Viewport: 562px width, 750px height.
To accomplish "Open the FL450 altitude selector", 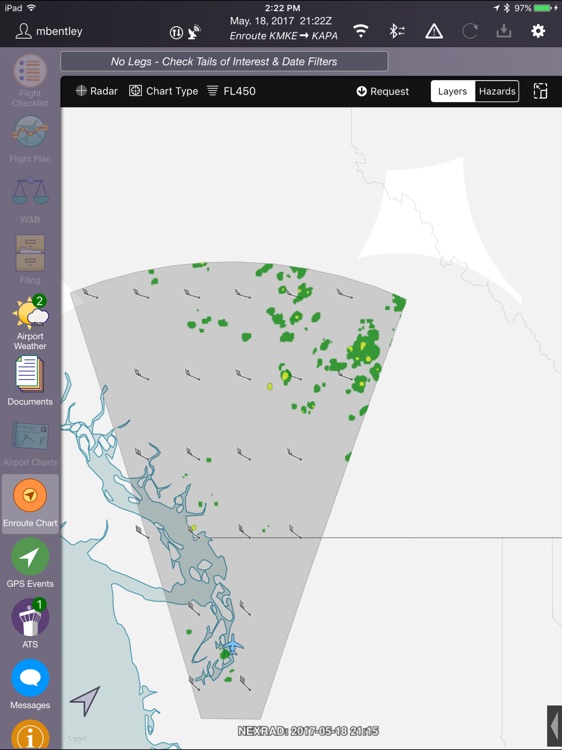I will (x=231, y=91).
